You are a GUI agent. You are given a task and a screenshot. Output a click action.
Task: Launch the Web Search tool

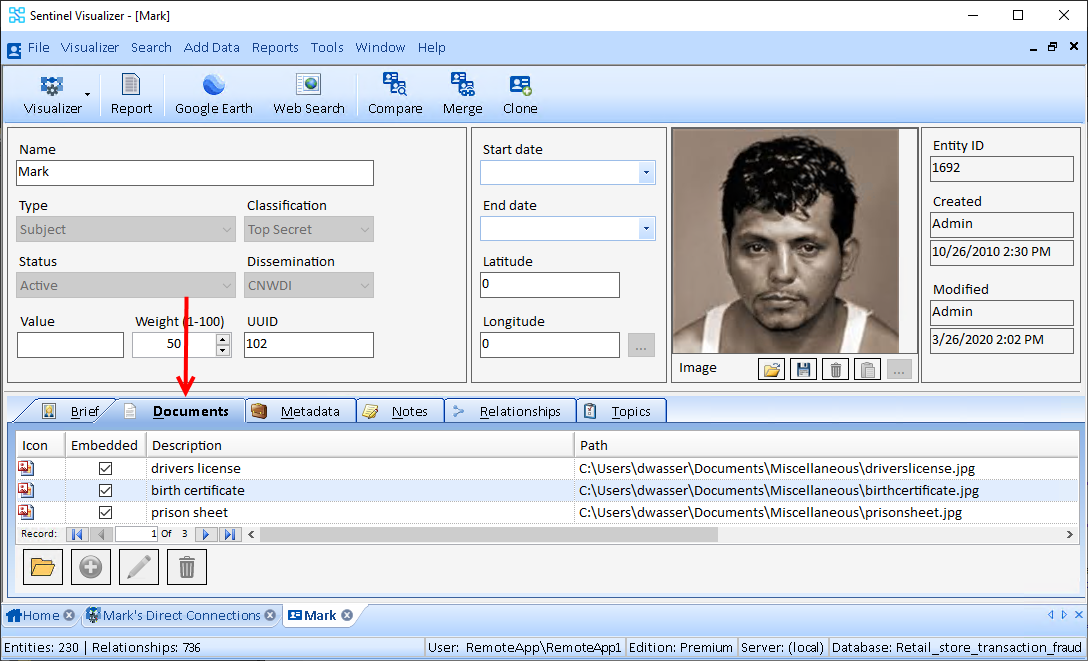pyautogui.click(x=309, y=93)
